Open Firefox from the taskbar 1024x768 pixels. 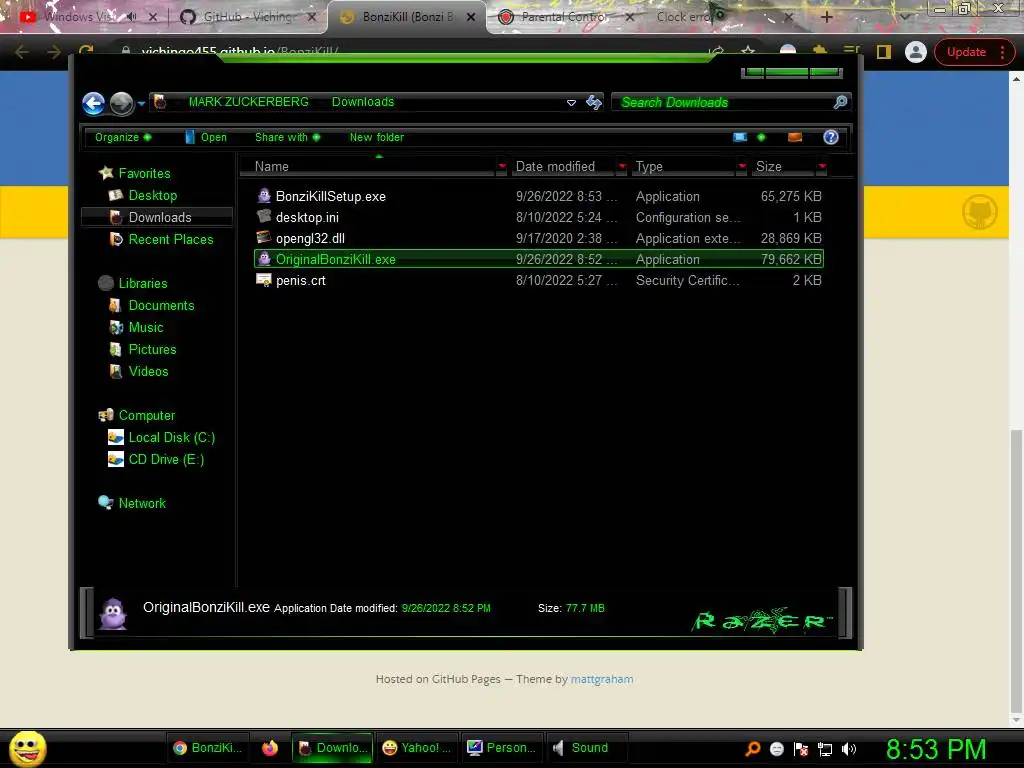click(x=269, y=748)
